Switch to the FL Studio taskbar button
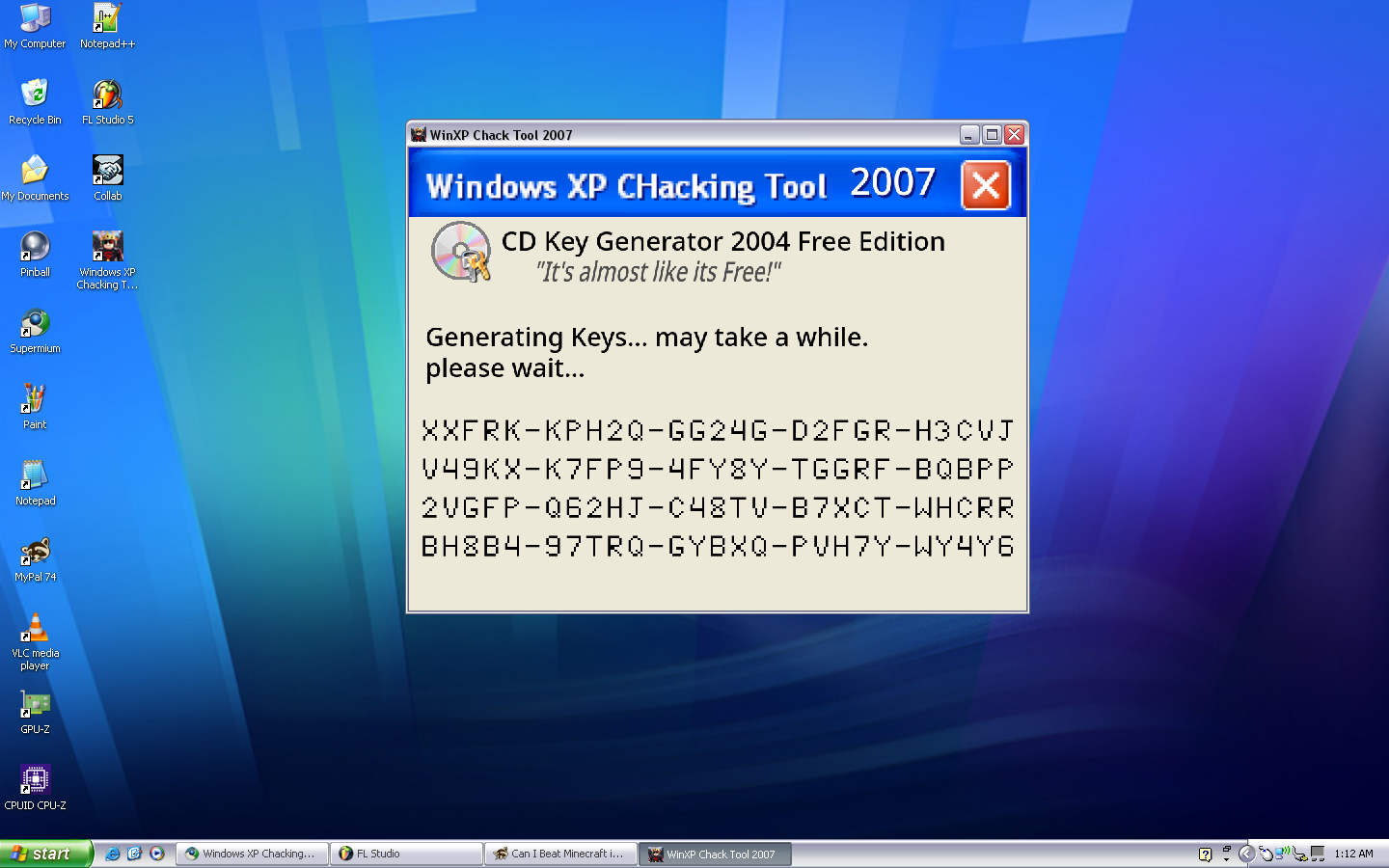The width and height of the screenshot is (1389, 868). point(406,854)
